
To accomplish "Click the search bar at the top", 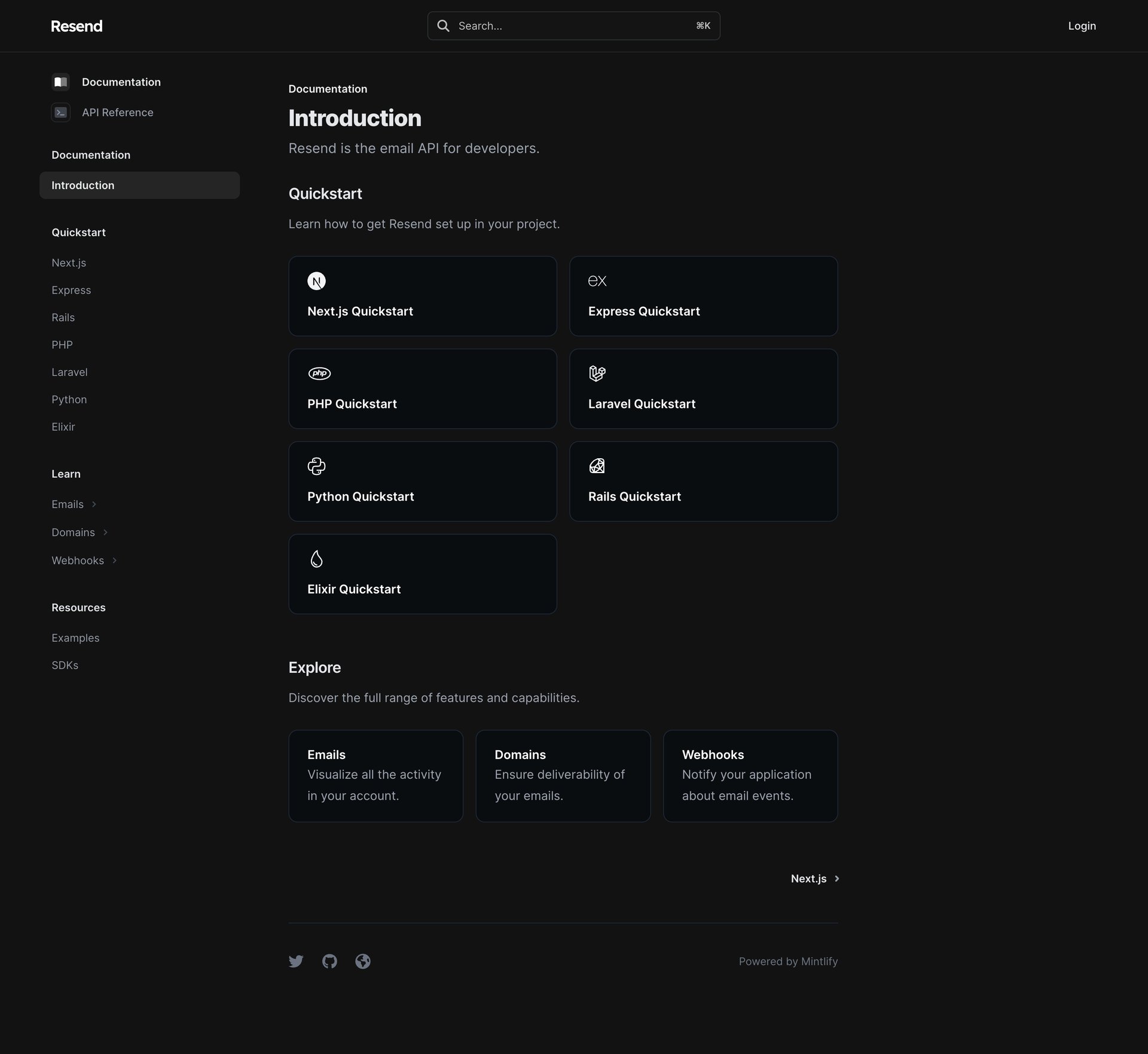I will pos(573,26).
